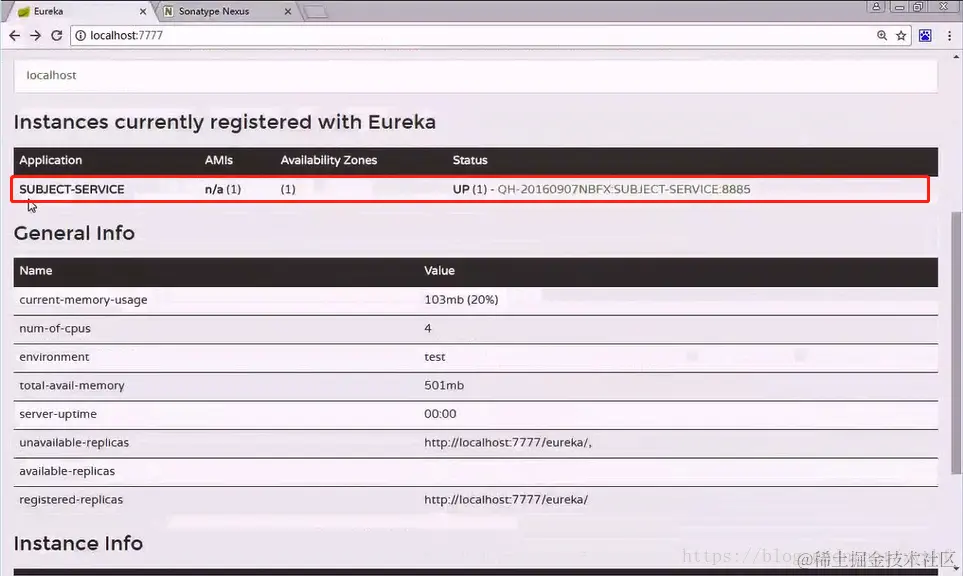The image size is (963, 576).
Task: Click the General Info heading
Action: [74, 233]
